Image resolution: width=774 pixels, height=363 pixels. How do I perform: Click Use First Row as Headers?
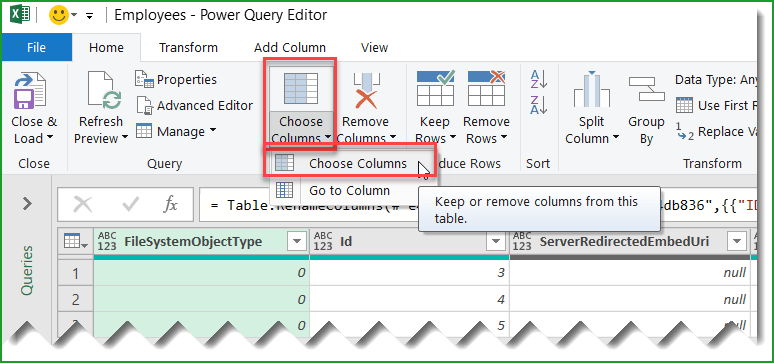(x=716, y=105)
